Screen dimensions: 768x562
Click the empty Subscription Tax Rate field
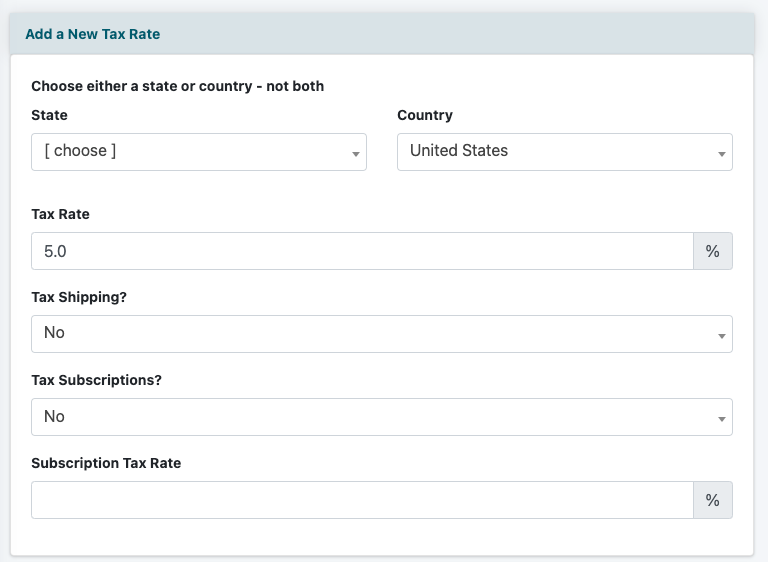point(360,501)
